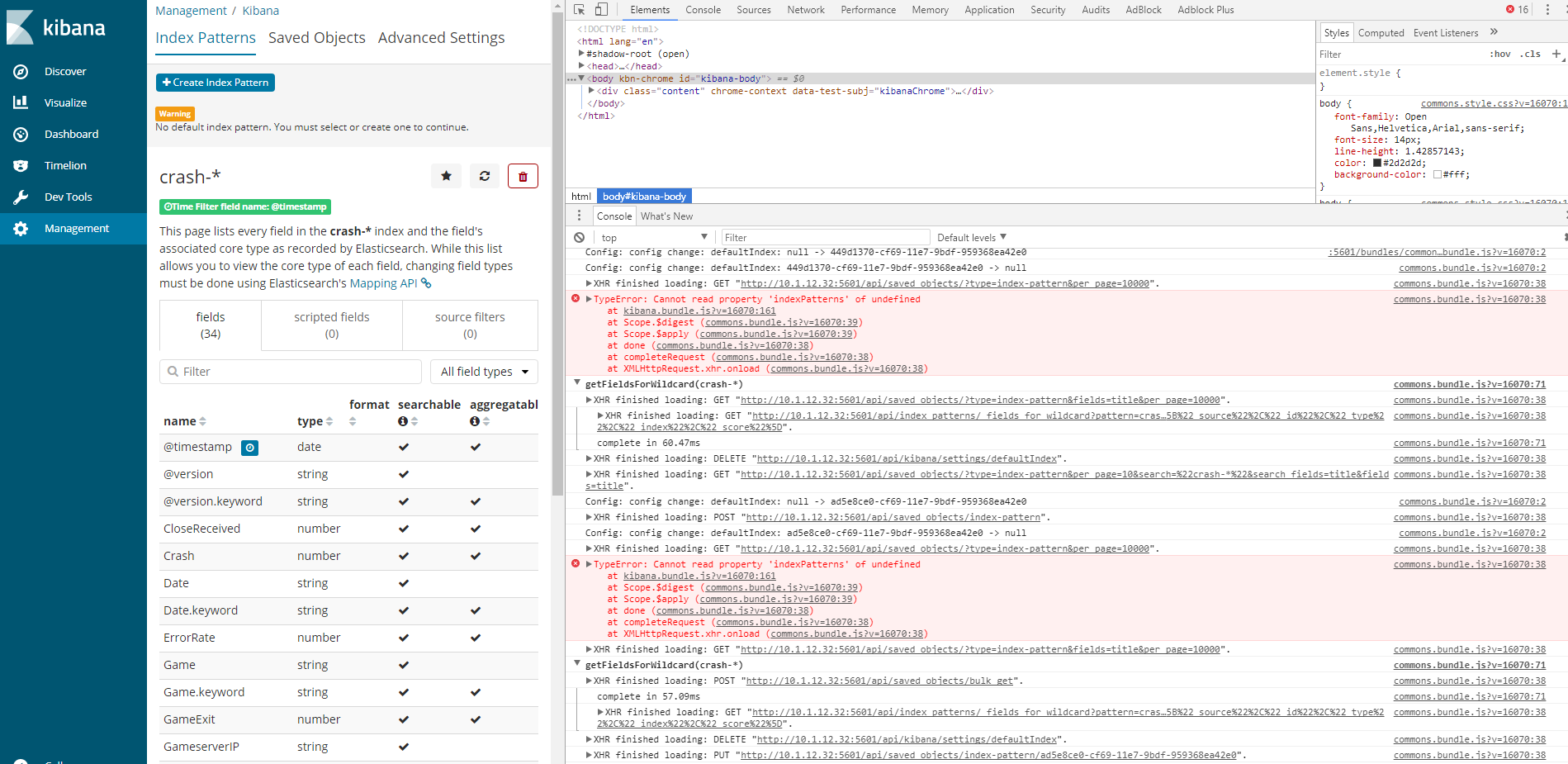Click the Management gear icon
The width and height of the screenshot is (1568, 764).
[21, 229]
